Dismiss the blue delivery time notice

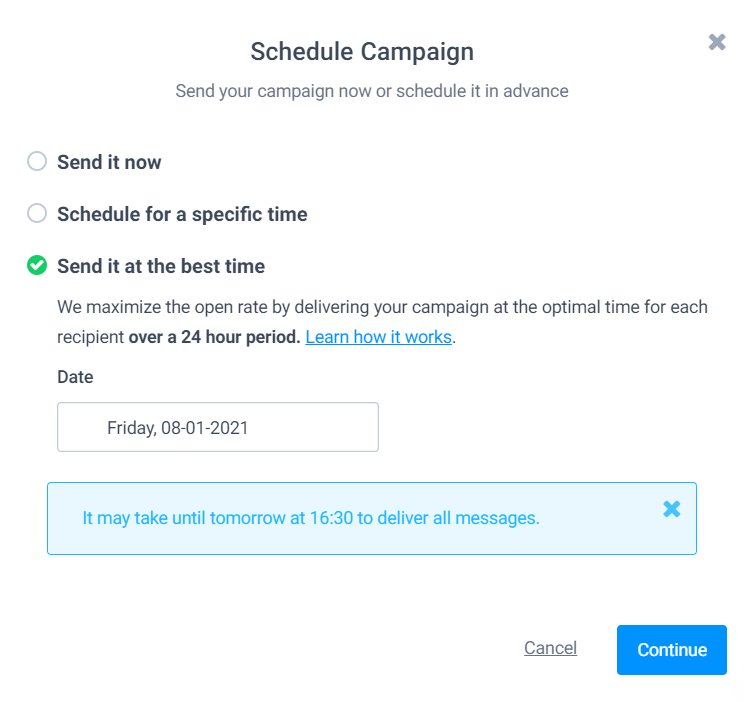[672, 509]
